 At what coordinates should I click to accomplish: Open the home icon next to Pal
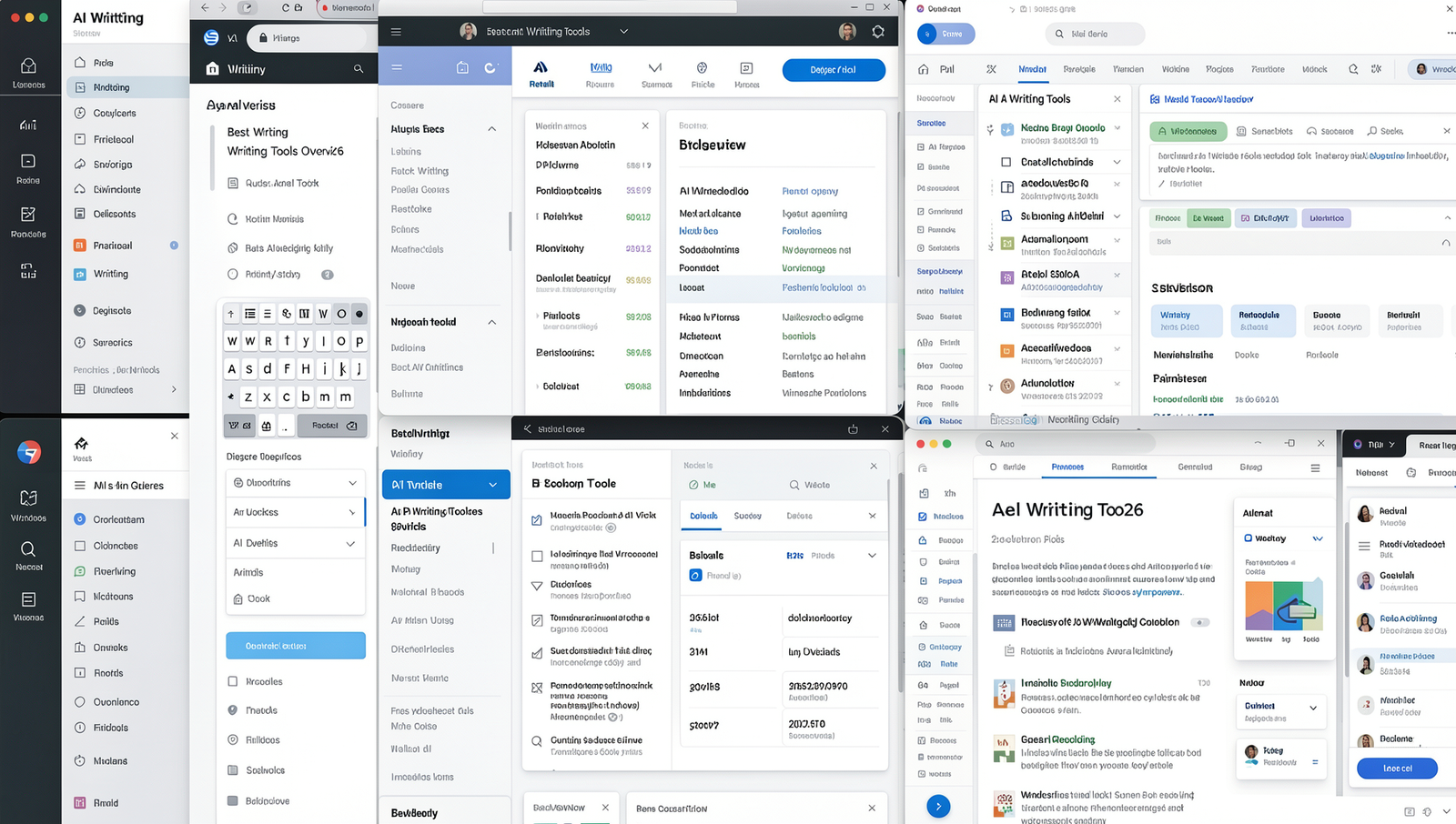(x=924, y=69)
